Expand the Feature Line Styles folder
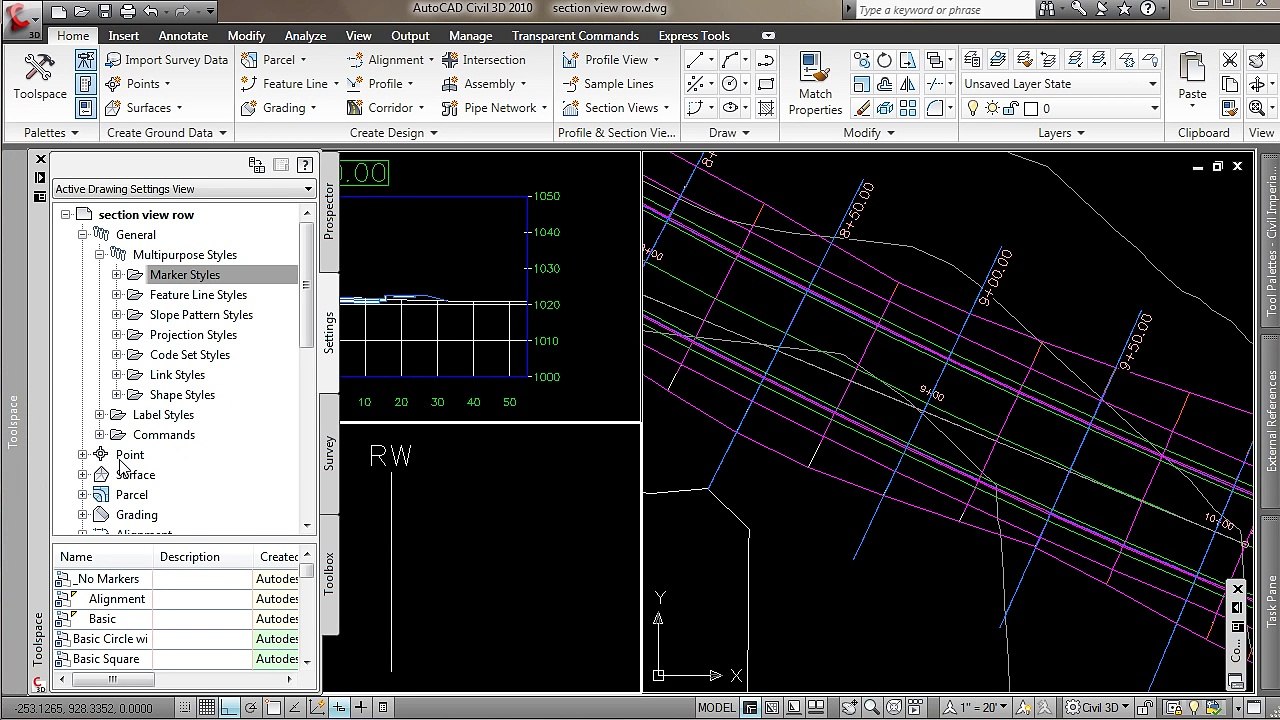 117,295
